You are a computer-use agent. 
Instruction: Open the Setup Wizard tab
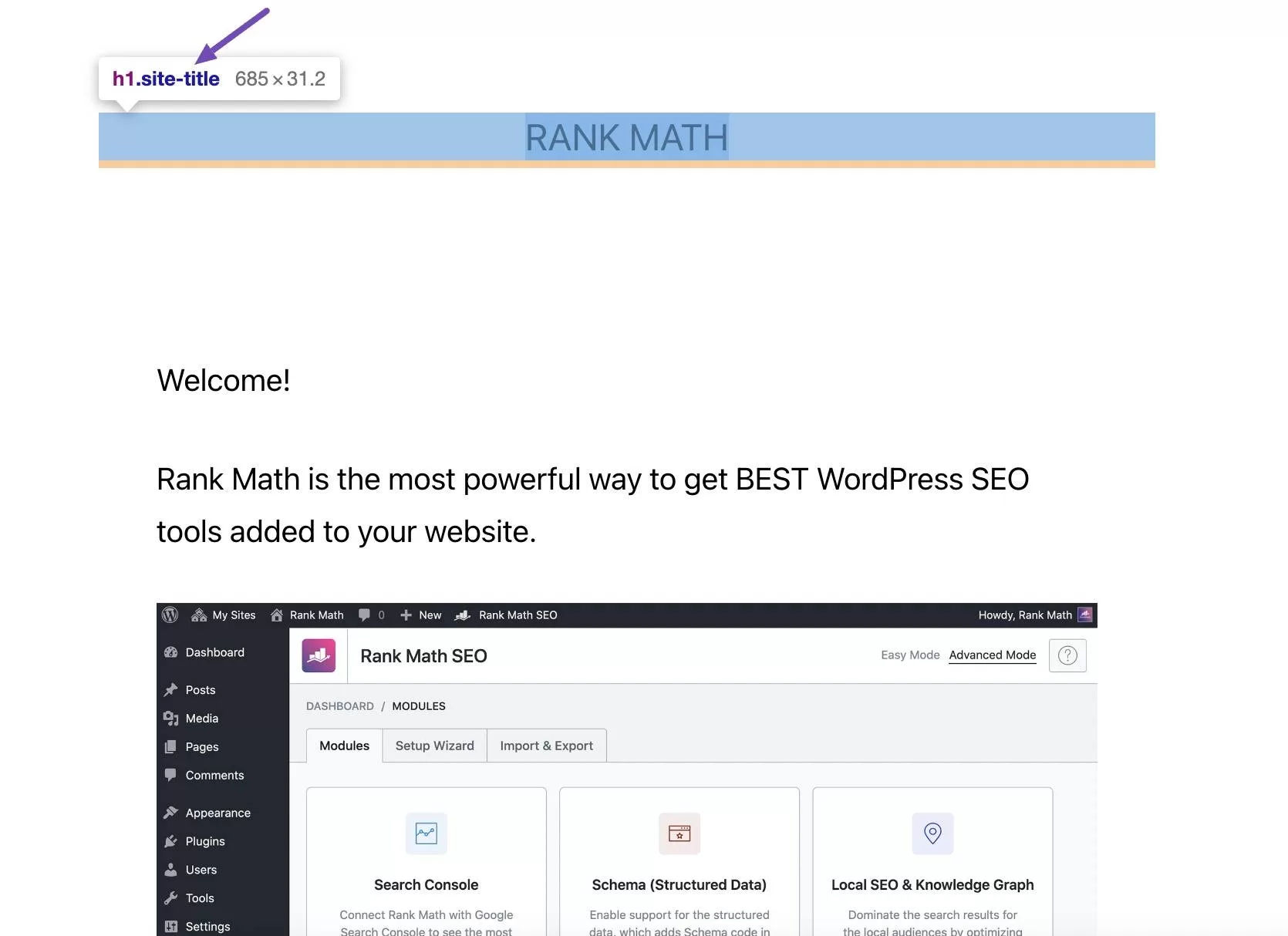point(435,746)
